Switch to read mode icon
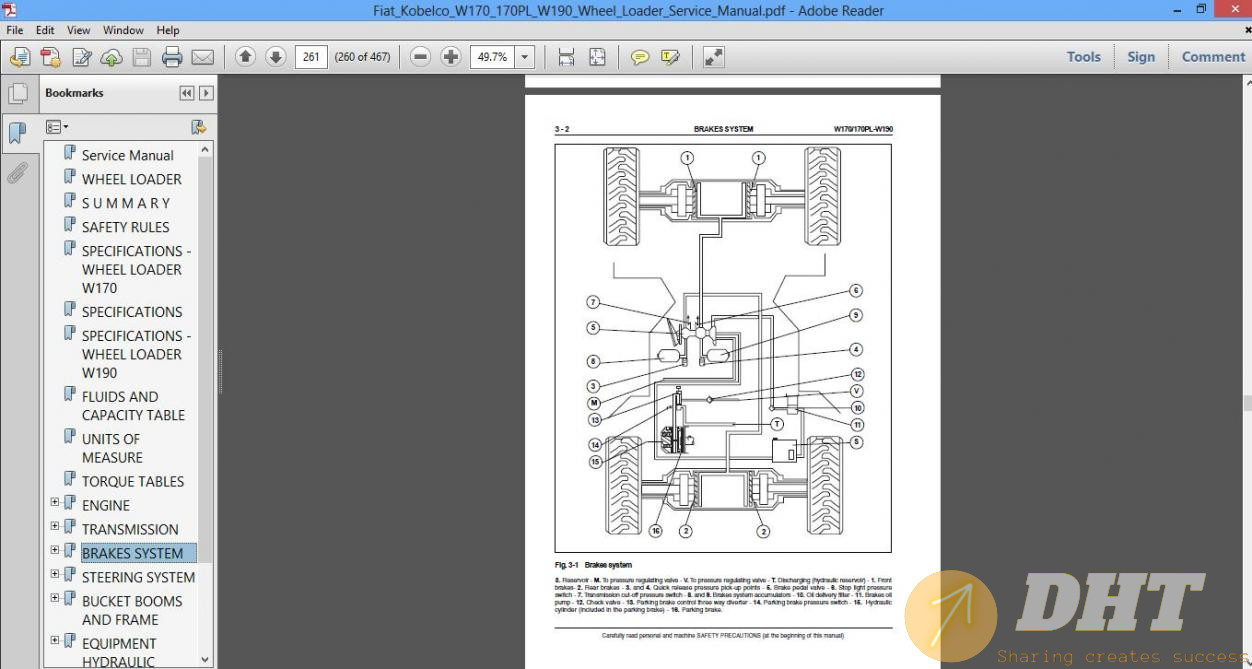Image resolution: width=1252 pixels, height=669 pixels. pyautogui.click(x=713, y=57)
